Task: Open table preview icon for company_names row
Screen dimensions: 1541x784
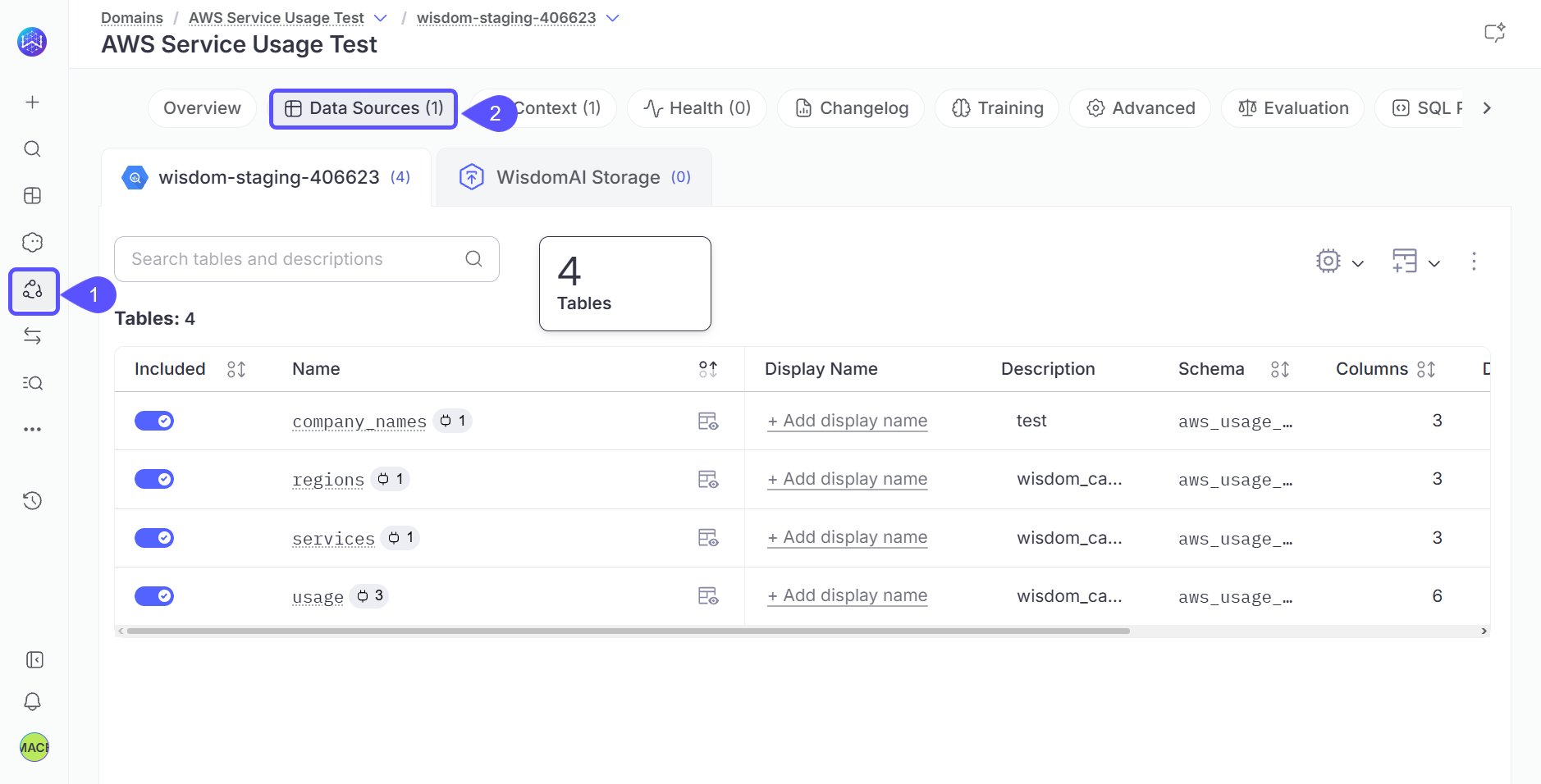Action: (707, 421)
